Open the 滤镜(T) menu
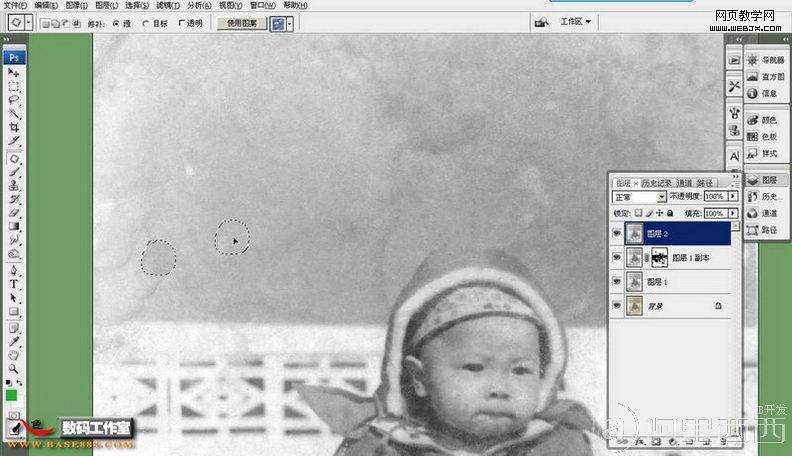Viewport: 792px width, 456px height. pos(168,5)
